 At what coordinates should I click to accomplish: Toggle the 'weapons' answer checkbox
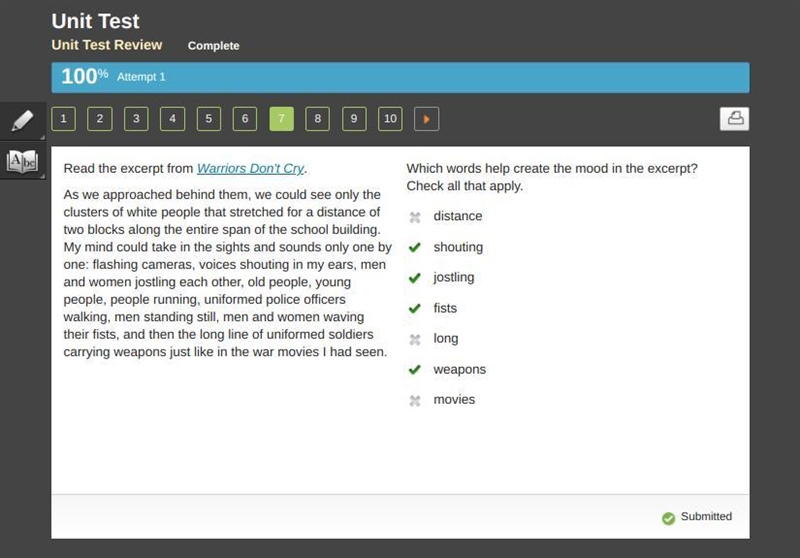(415, 369)
